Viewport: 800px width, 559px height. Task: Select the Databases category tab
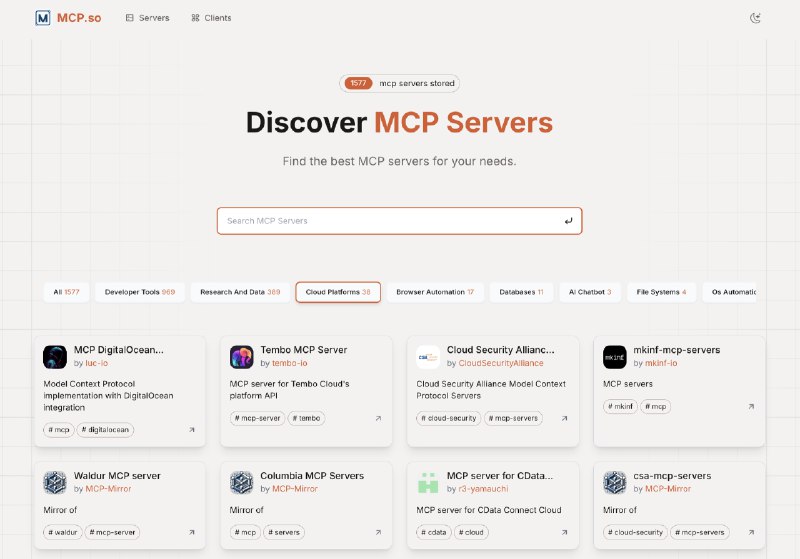[521, 292]
